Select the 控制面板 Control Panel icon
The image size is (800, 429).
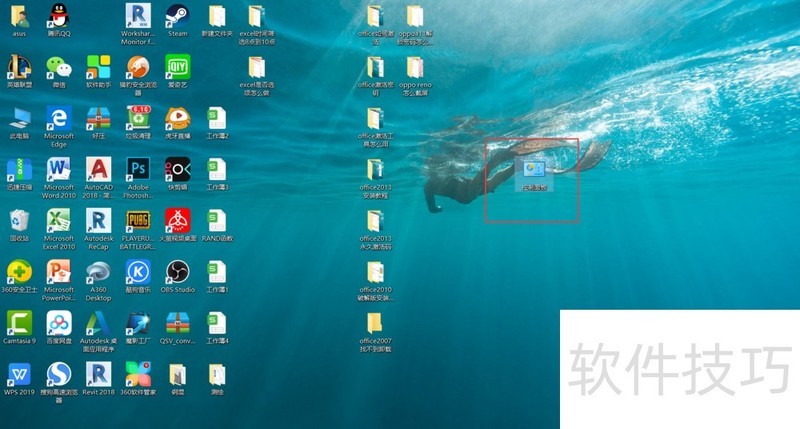coord(534,169)
